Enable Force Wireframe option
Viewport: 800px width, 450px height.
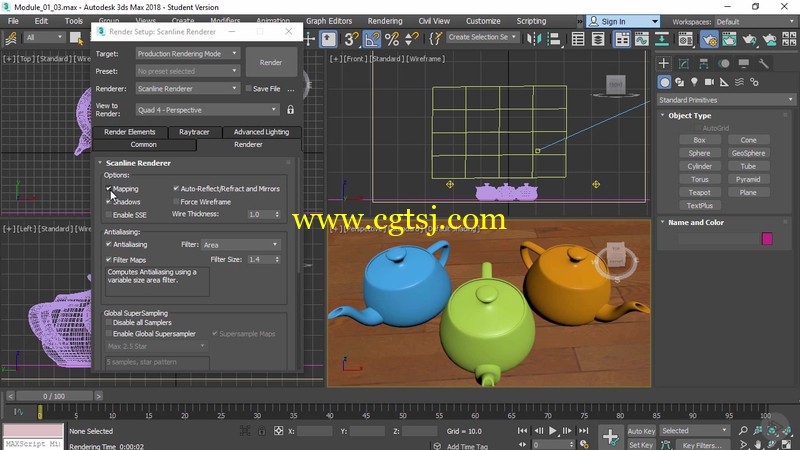pos(176,202)
